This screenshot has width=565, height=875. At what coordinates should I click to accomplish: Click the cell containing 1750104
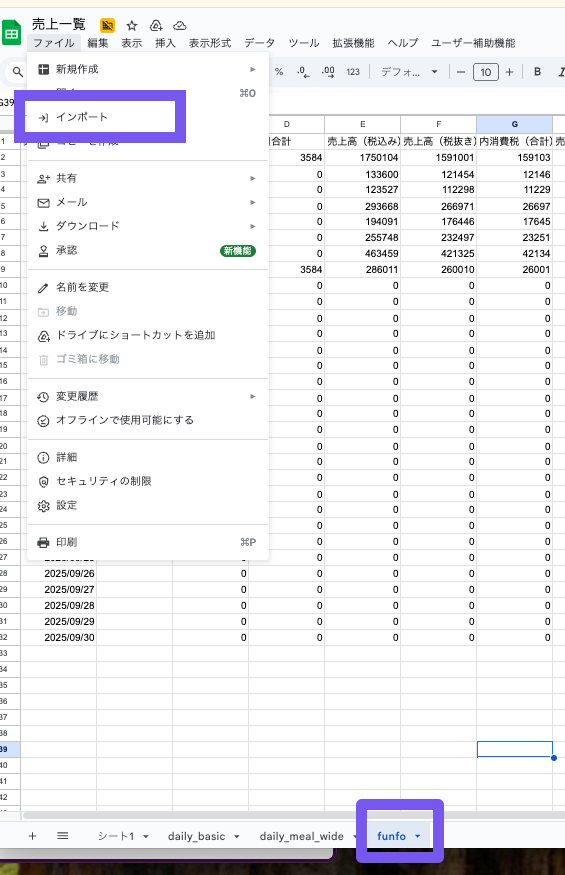point(363,157)
